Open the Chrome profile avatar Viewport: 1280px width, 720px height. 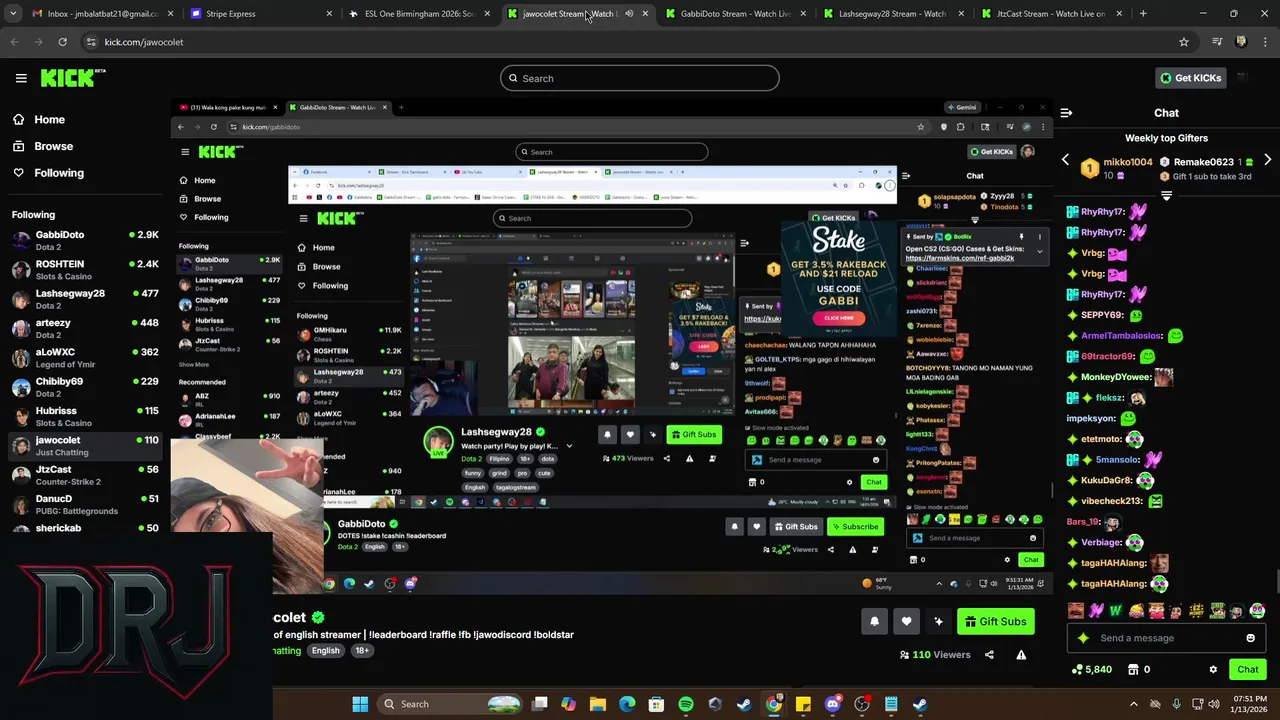1241,42
